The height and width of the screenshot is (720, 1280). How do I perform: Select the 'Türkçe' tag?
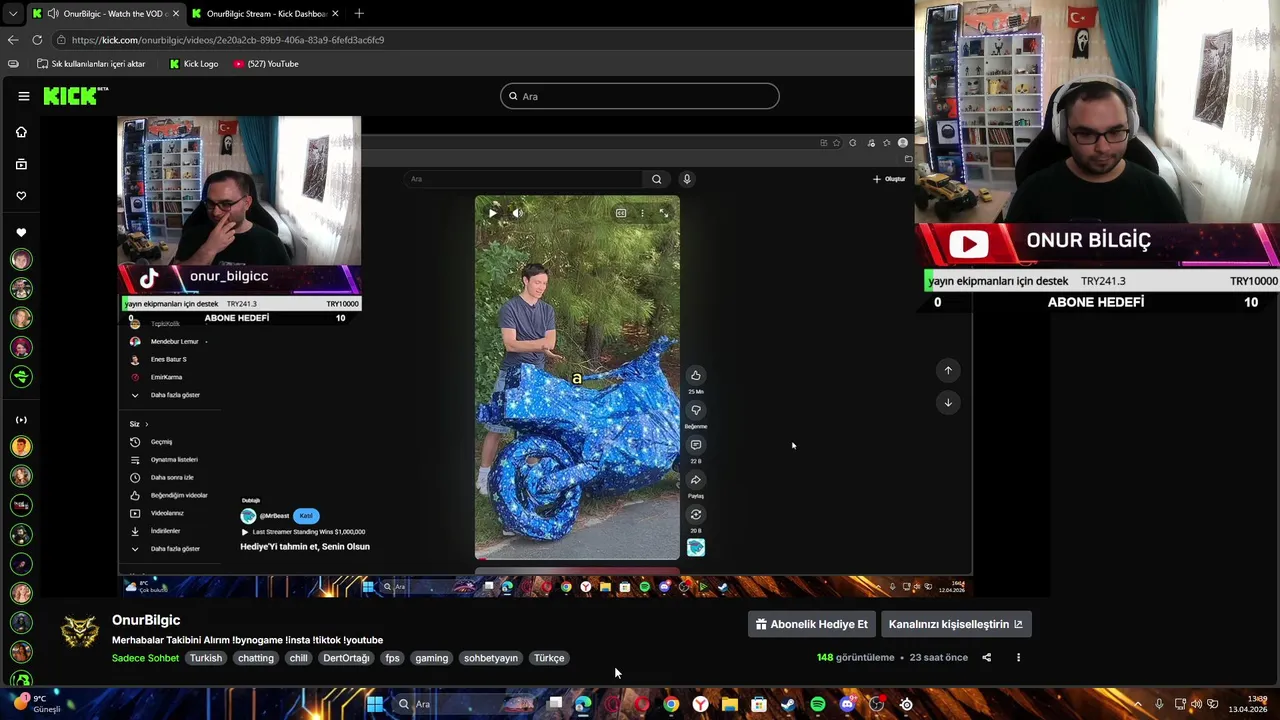pos(549,658)
